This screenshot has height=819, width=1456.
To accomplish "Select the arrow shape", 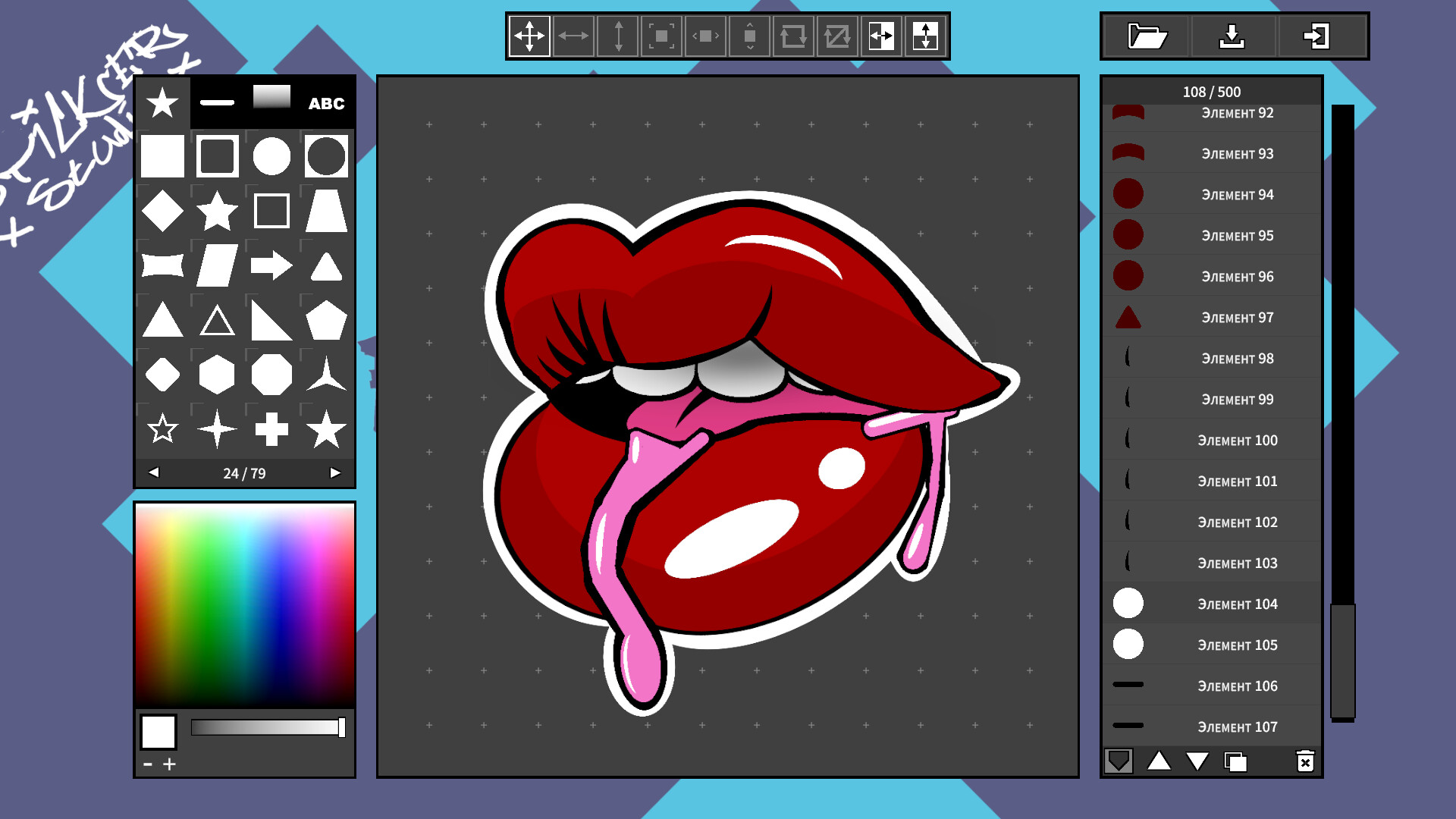I will pyautogui.click(x=271, y=265).
